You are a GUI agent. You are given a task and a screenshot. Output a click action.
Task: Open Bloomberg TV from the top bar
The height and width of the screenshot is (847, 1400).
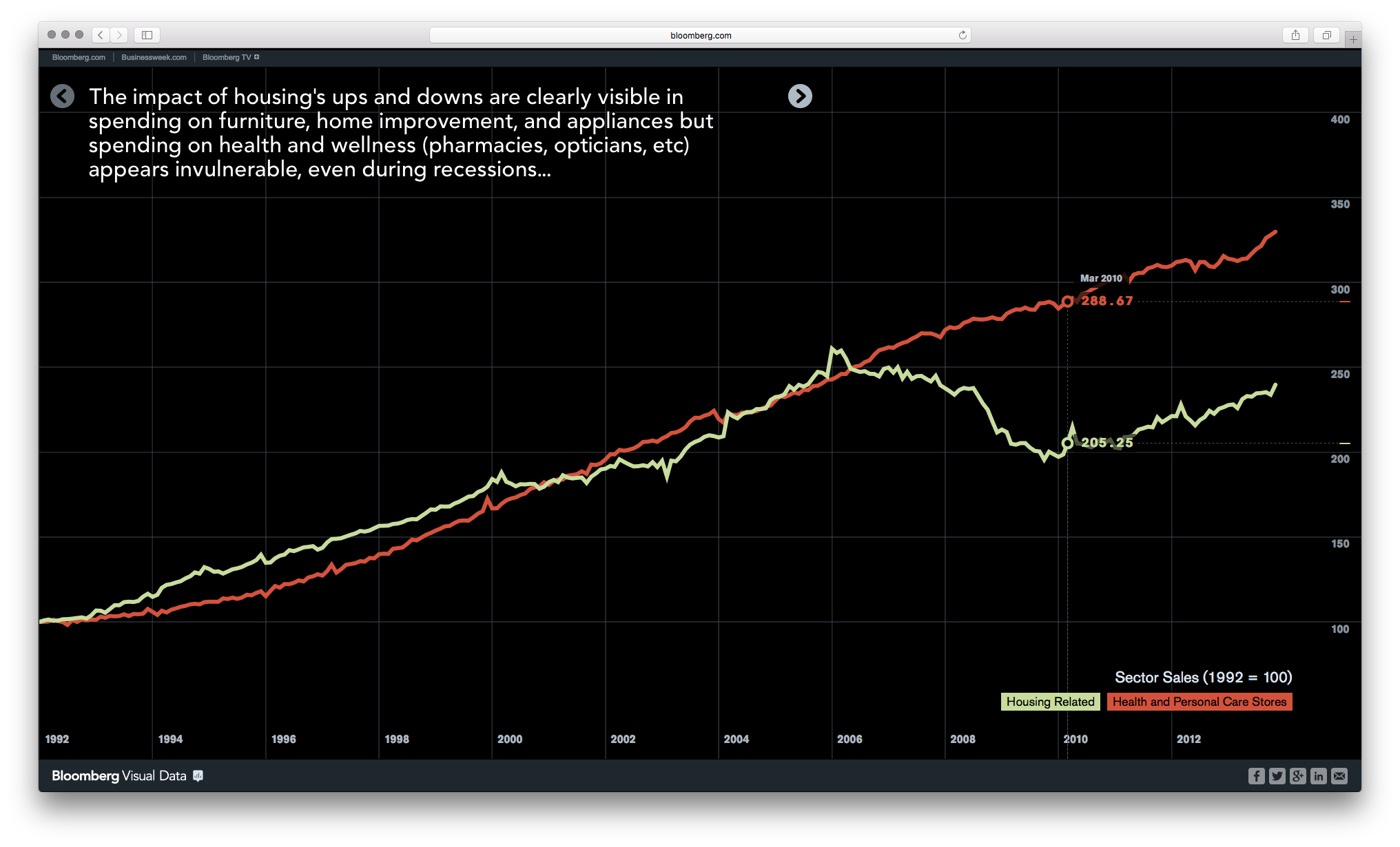[225, 57]
